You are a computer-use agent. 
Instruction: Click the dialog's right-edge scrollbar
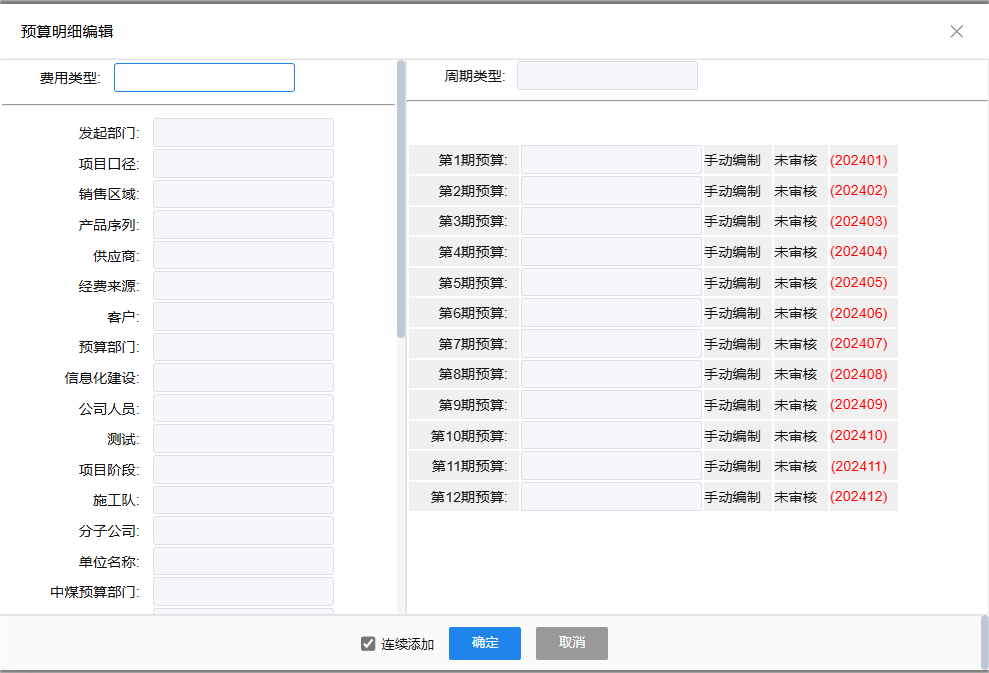pyautogui.click(x=984, y=640)
